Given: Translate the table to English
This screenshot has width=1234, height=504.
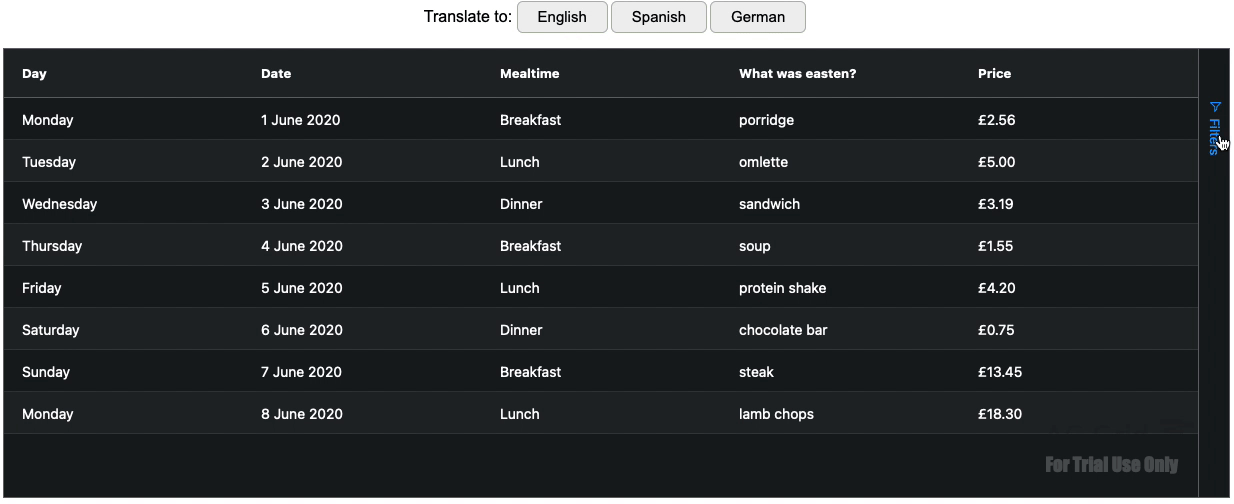Looking at the screenshot, I should click(562, 17).
